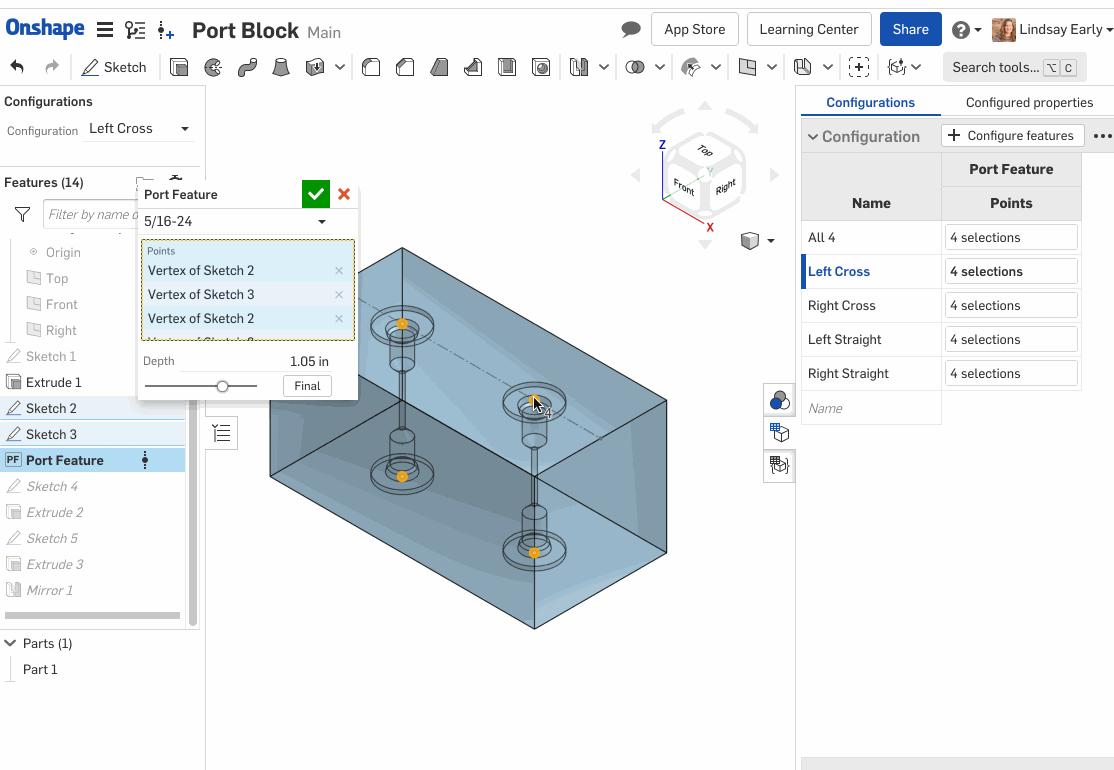Switch to Configured properties tab
1114x770 pixels.
[1028, 102]
